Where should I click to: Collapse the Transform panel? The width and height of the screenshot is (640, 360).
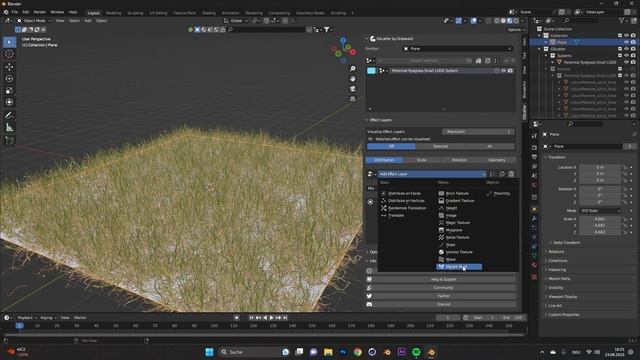tap(557, 157)
